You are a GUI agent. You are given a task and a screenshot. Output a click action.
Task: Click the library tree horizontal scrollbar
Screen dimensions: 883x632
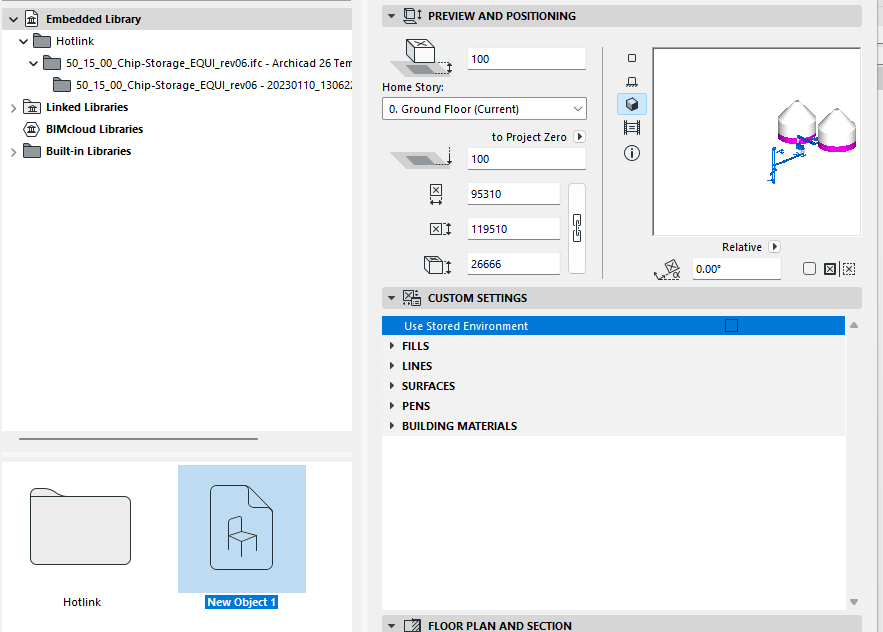(139, 438)
